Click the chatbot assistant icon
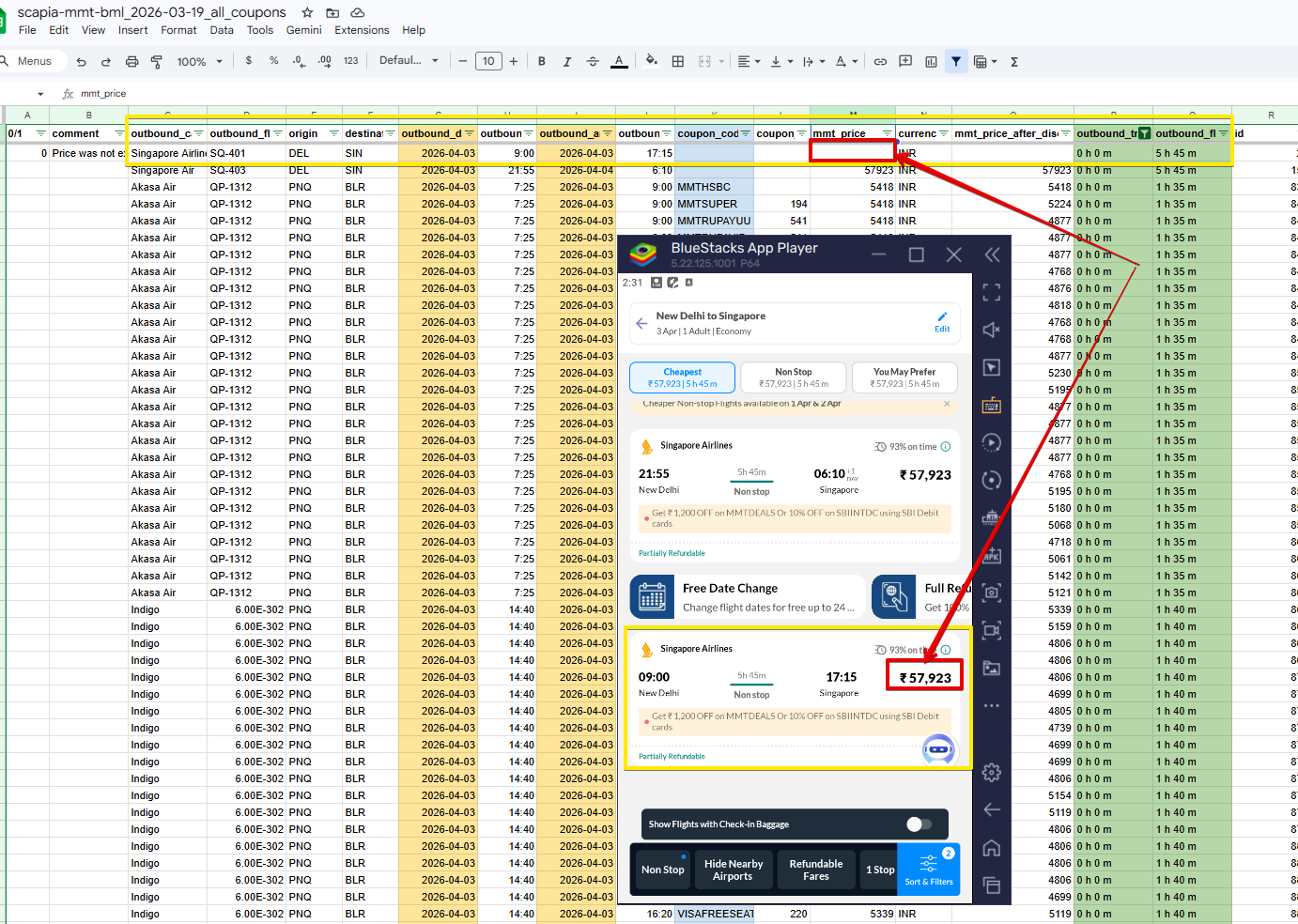Viewport: 1298px width, 924px height. tap(938, 749)
